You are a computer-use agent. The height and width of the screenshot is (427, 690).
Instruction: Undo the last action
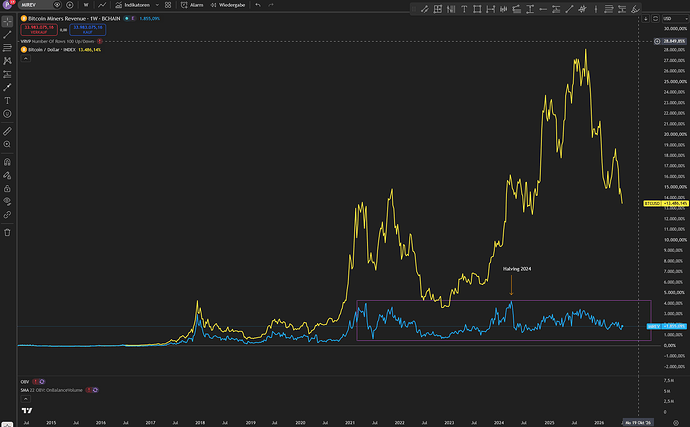point(258,5)
